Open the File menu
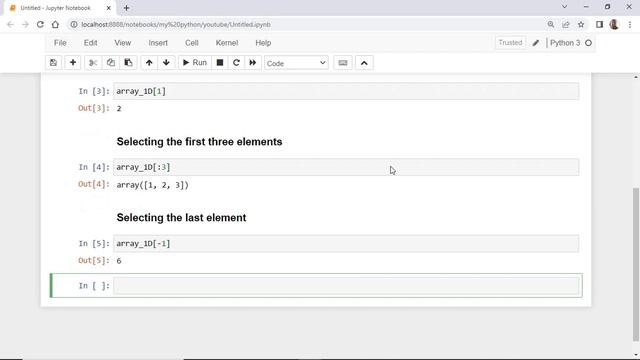Viewport: 640px width, 360px height. (x=60, y=43)
